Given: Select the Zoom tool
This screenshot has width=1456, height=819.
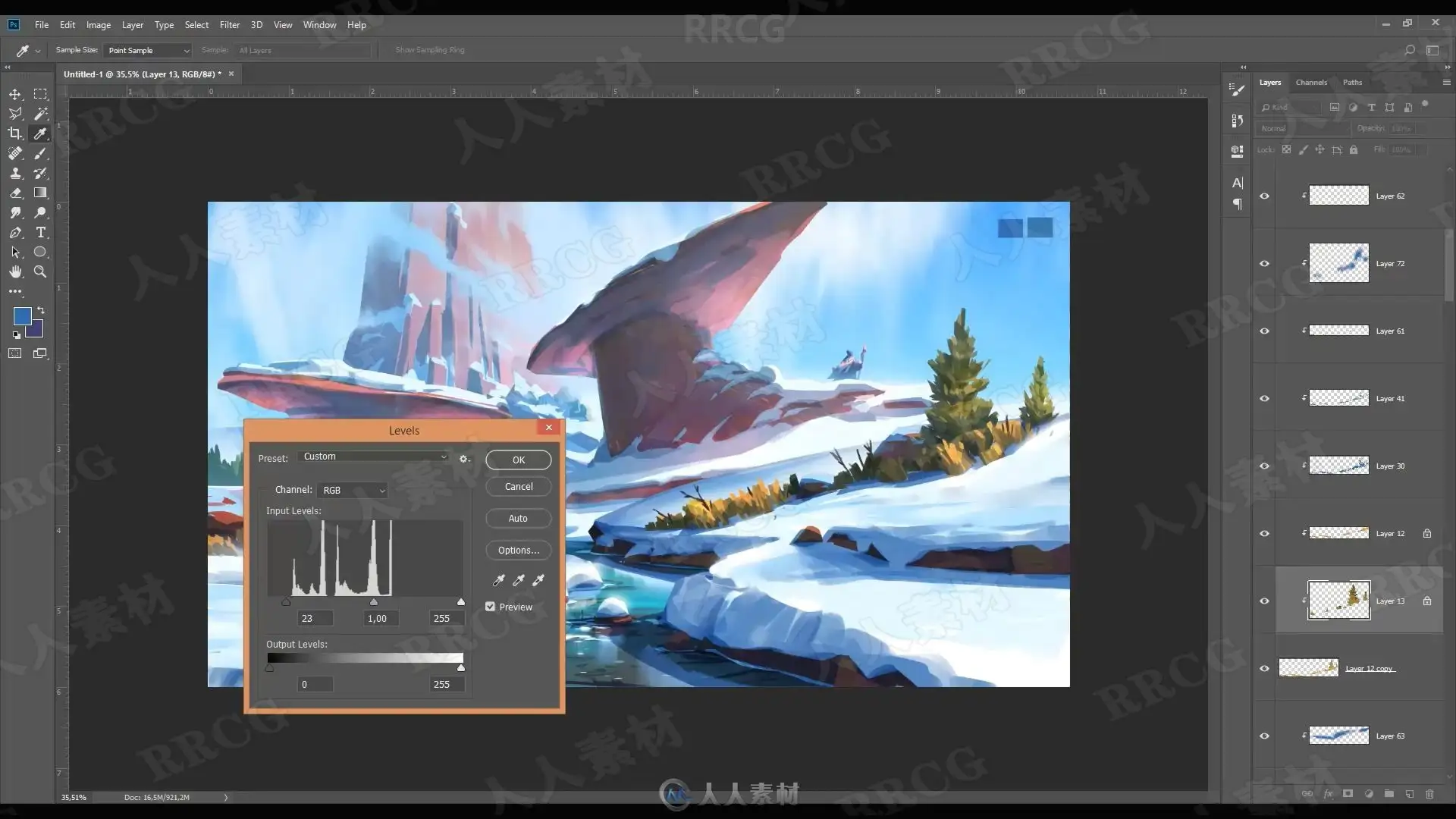Looking at the screenshot, I should tap(40, 271).
